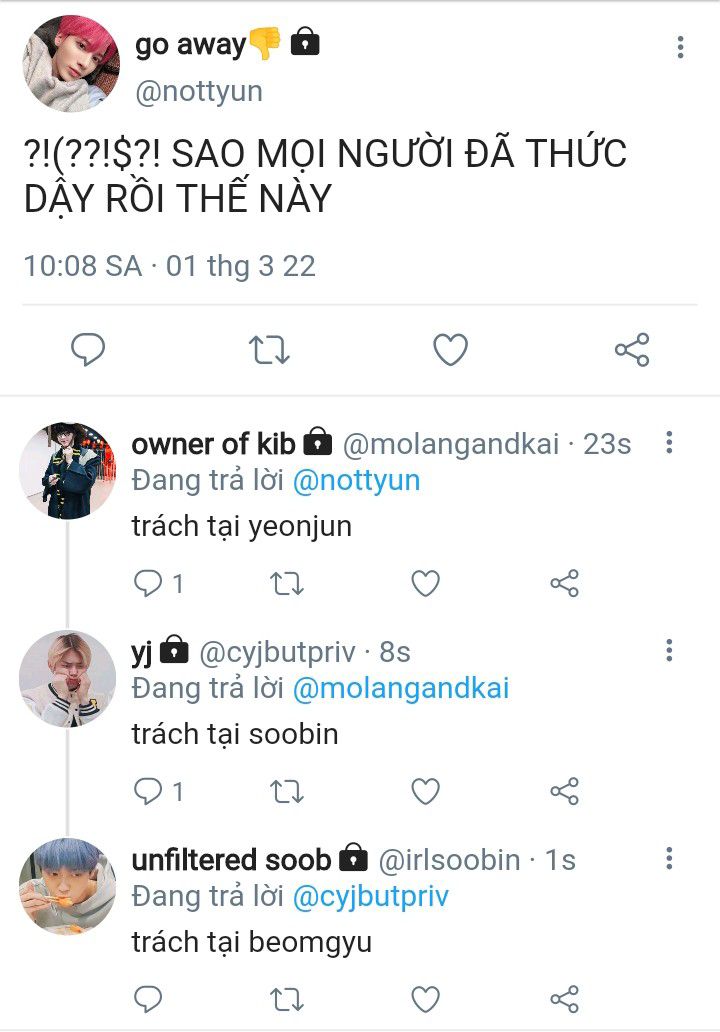The width and height of the screenshot is (720, 1032).
Task: Open the @nottyun mention in first reply
Action: click(x=356, y=481)
